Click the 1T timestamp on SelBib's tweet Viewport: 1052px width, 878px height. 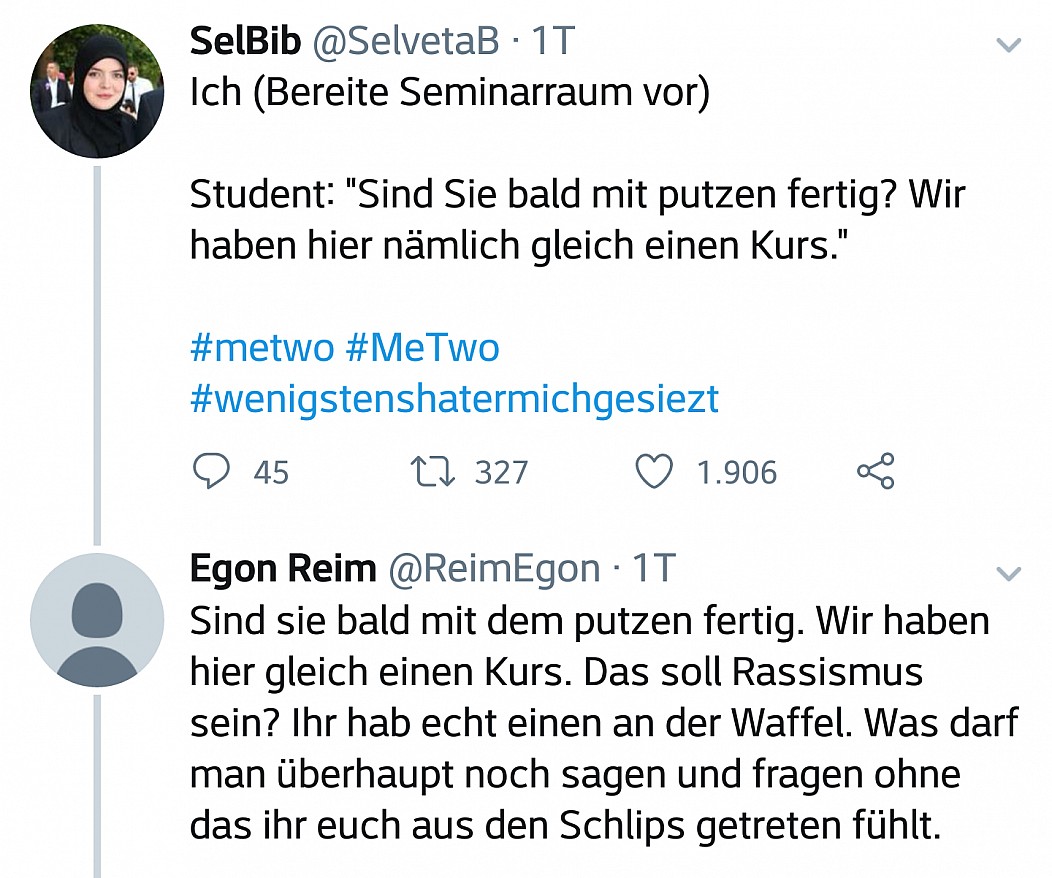click(x=554, y=40)
